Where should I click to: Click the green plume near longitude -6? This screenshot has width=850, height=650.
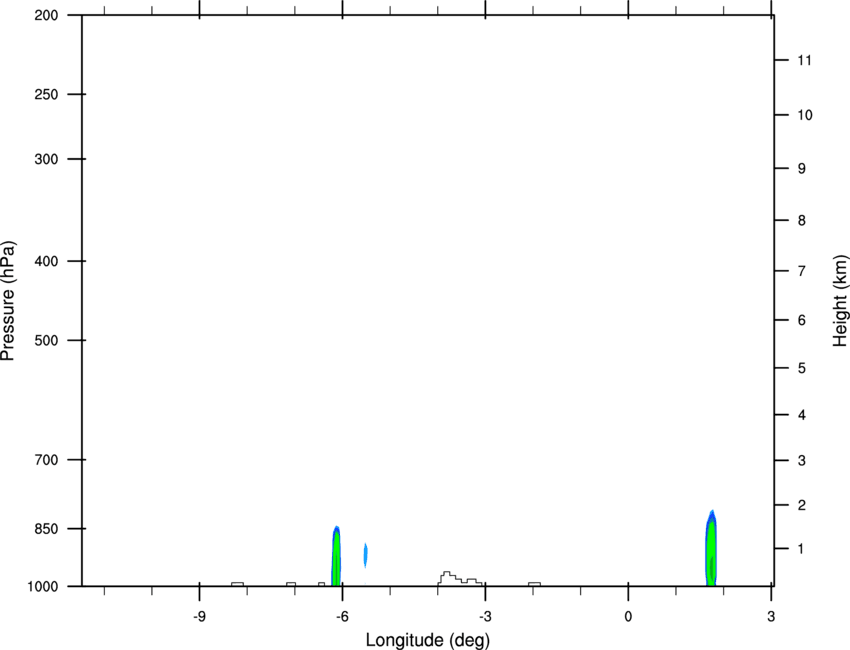pos(336,556)
